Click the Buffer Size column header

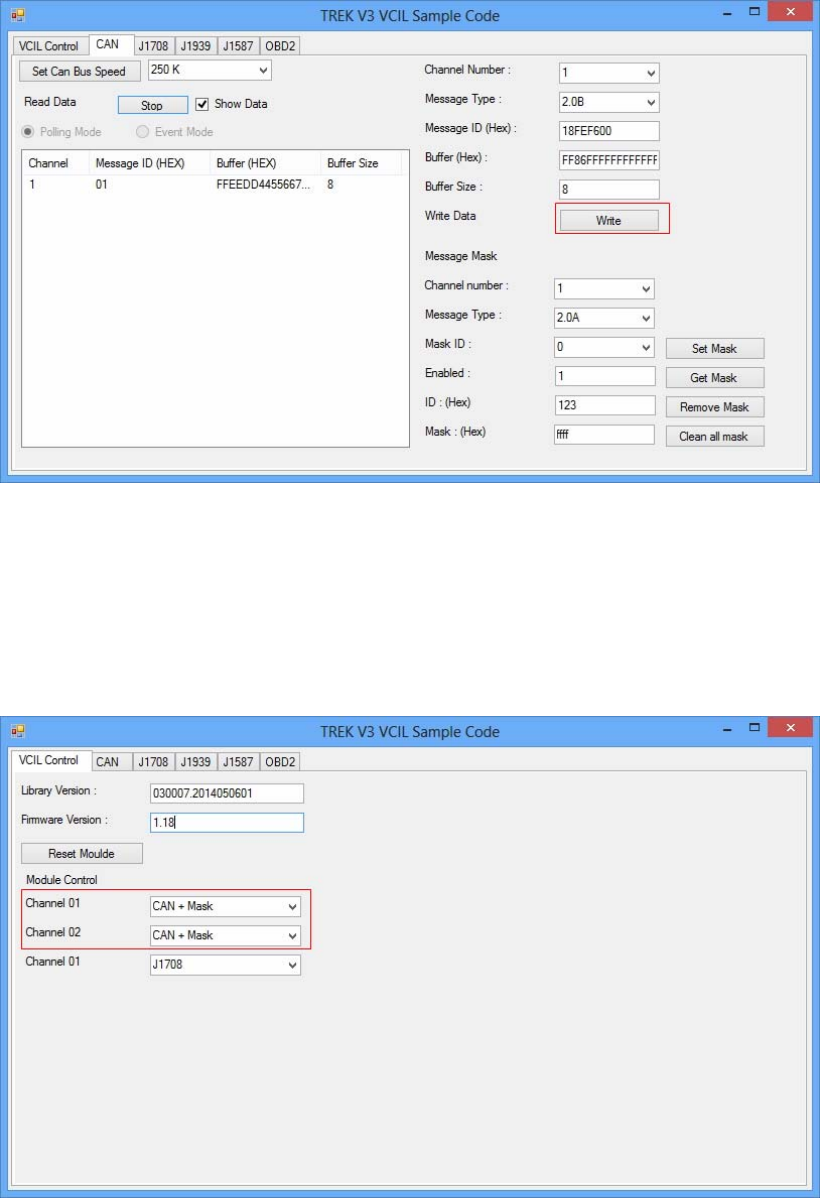(x=361, y=163)
